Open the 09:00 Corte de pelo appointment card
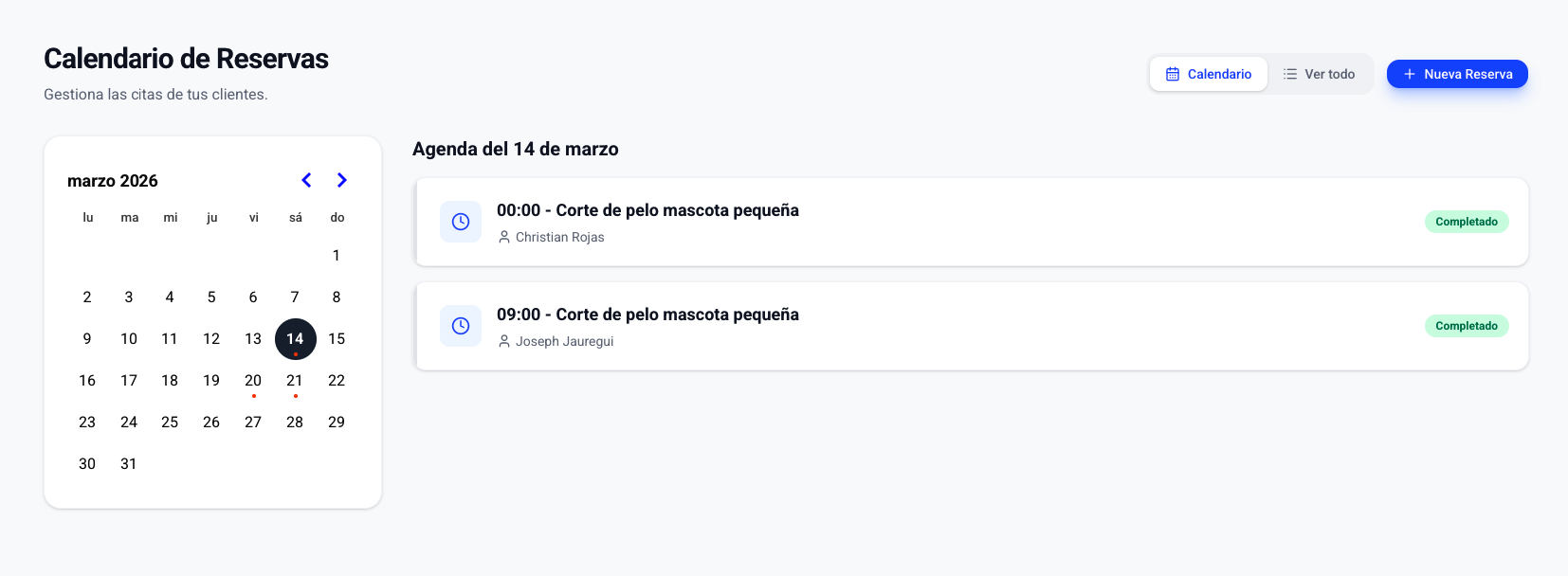 point(971,326)
